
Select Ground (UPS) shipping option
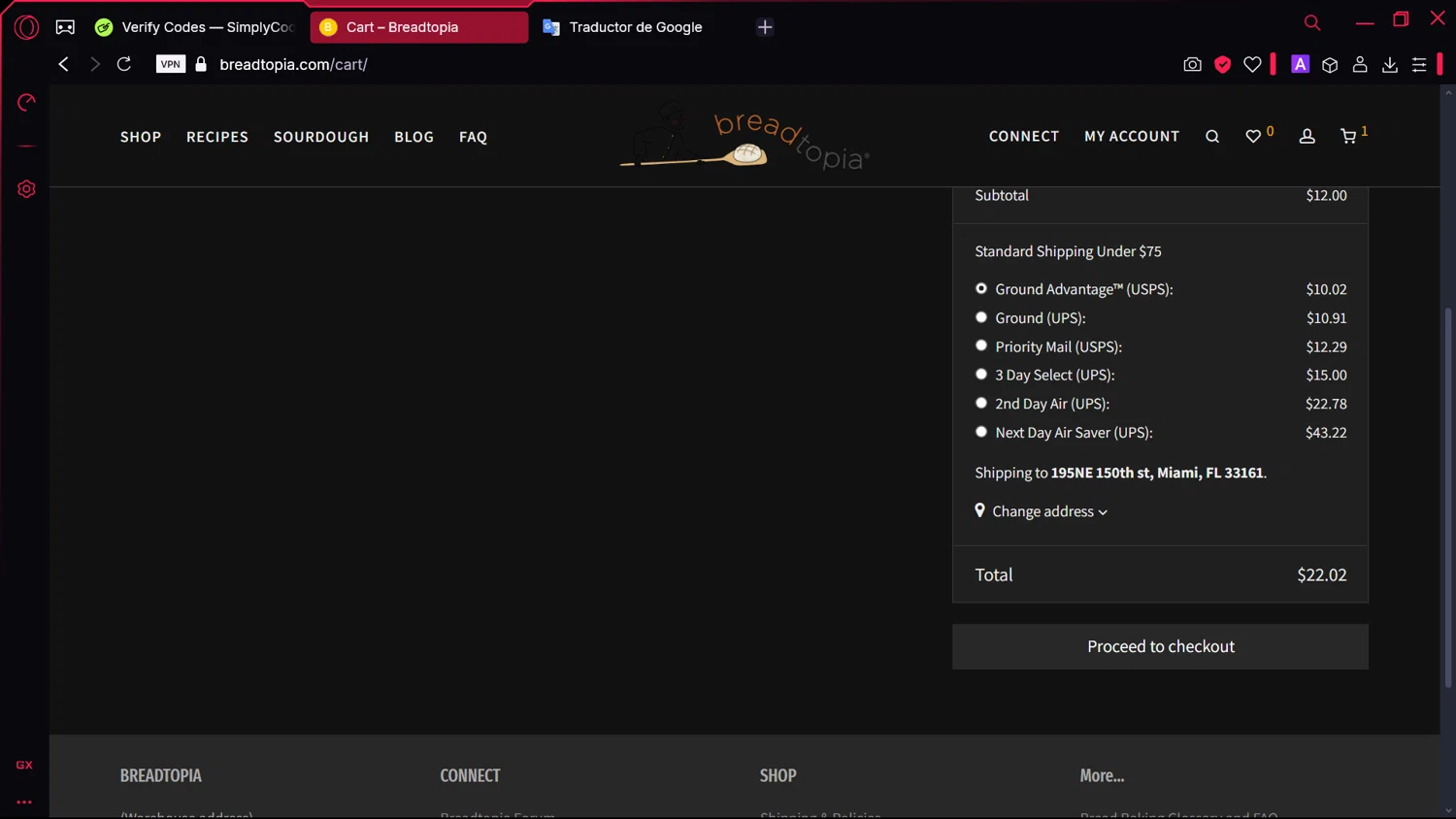[x=981, y=317]
